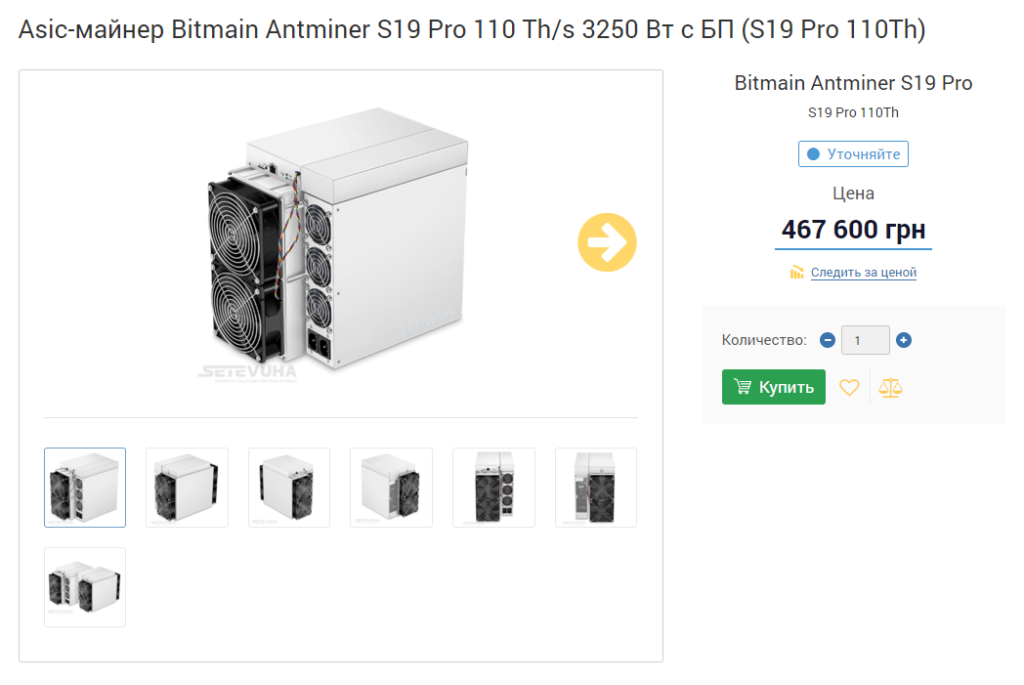
Task: Increase quantity with the plus button
Action: (x=904, y=340)
